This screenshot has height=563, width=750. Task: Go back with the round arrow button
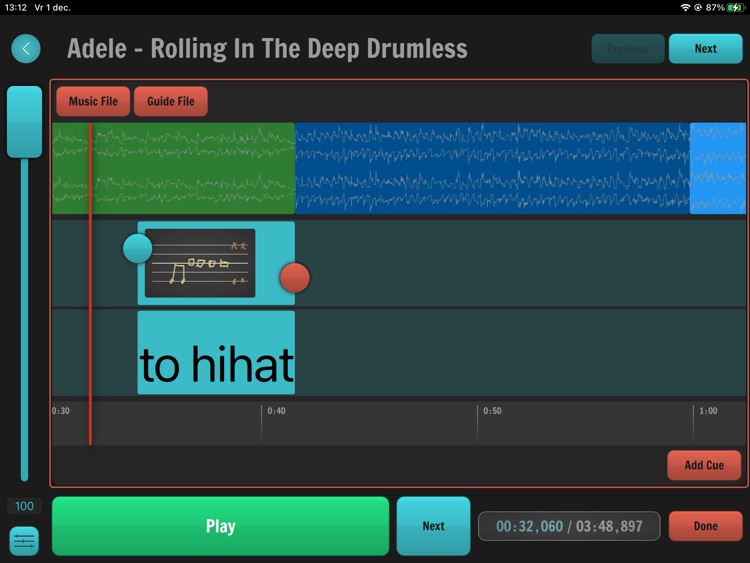26,48
